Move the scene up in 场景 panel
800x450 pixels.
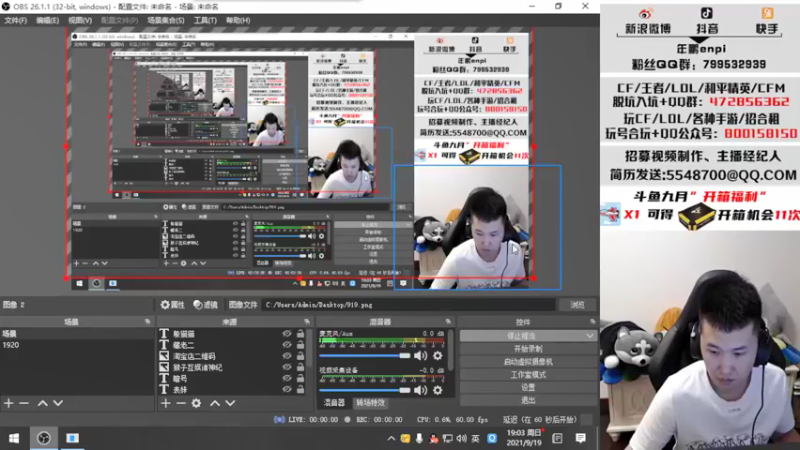point(42,403)
